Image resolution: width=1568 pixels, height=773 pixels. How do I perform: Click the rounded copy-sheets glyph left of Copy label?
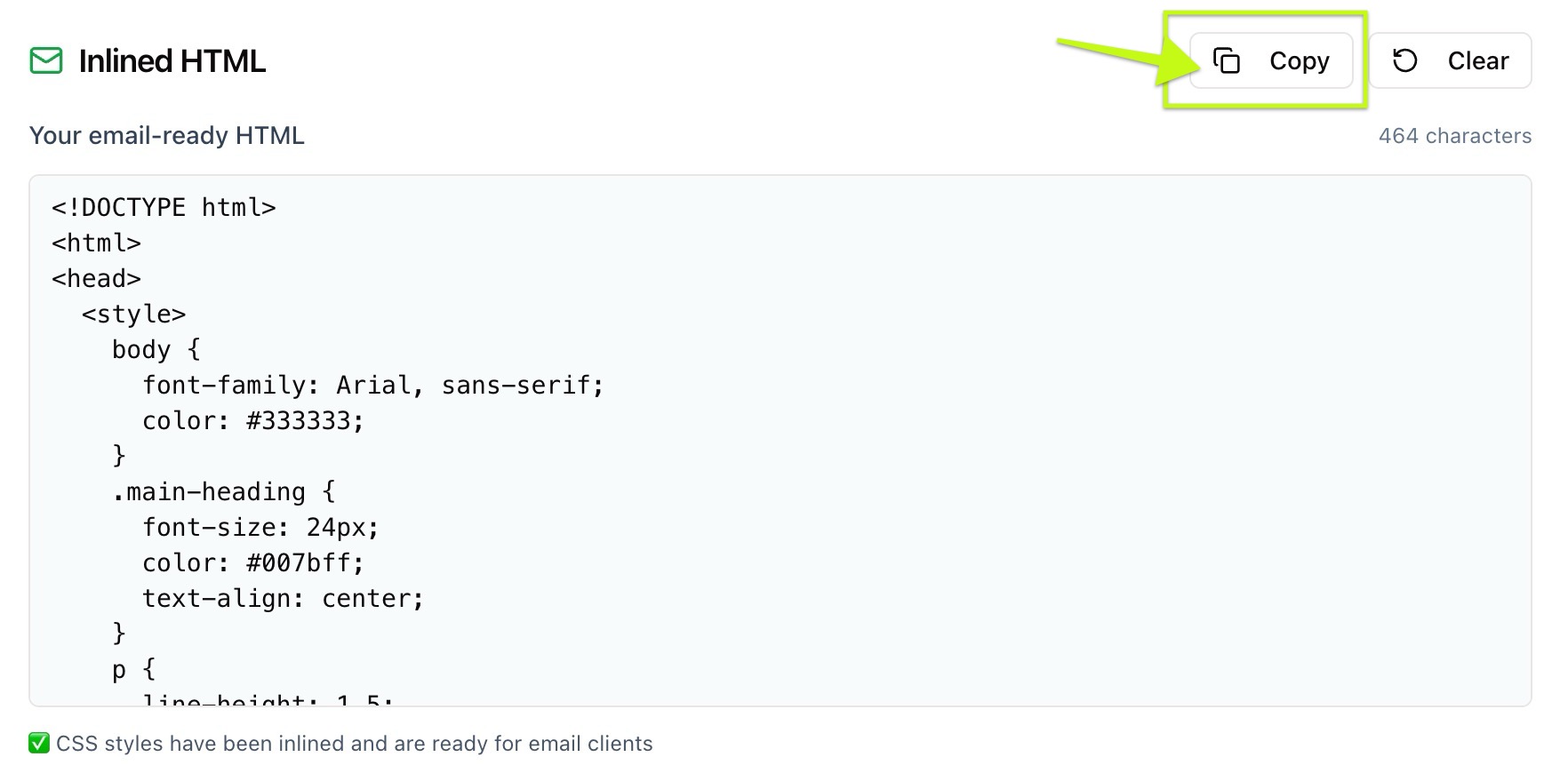click(1229, 60)
